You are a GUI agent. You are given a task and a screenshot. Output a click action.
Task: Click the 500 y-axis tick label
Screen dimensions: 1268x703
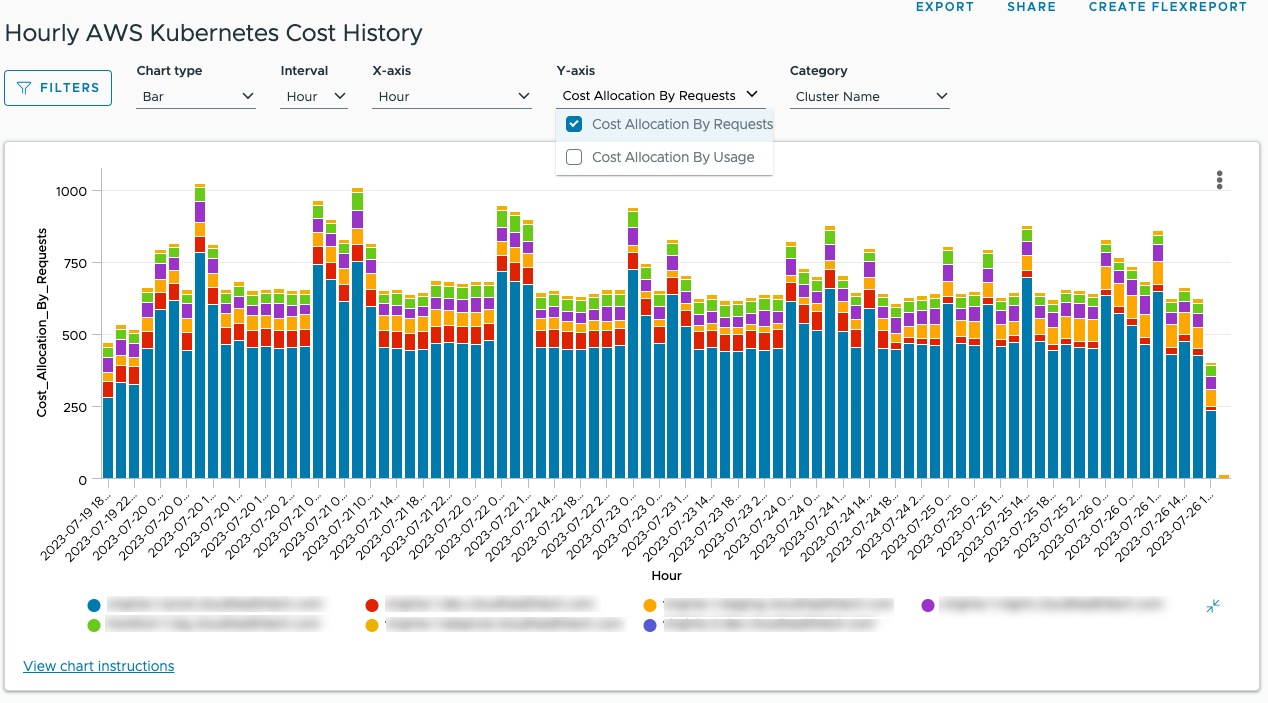tap(76, 335)
